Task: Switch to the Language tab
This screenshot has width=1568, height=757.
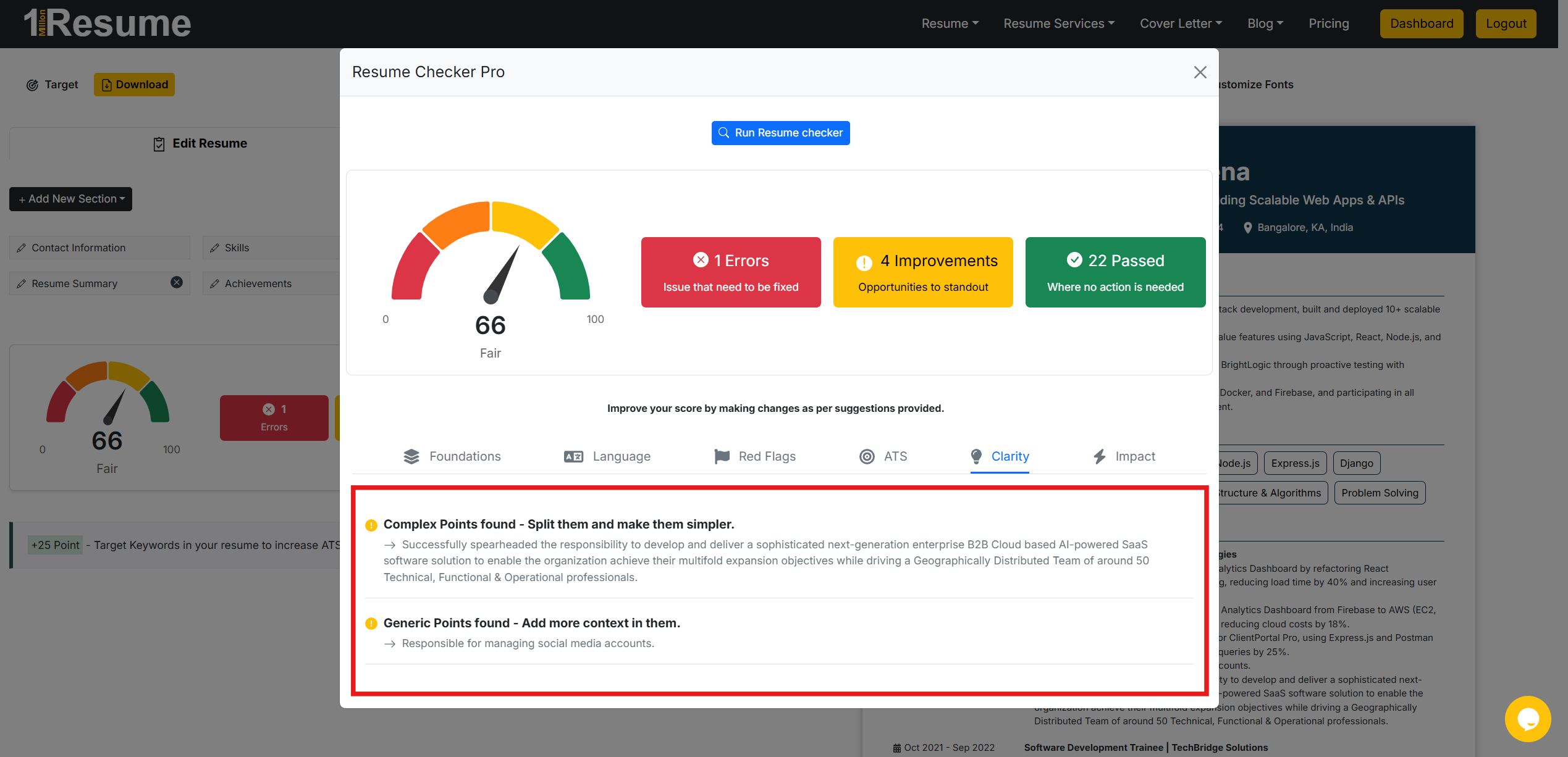Action: tap(621, 456)
